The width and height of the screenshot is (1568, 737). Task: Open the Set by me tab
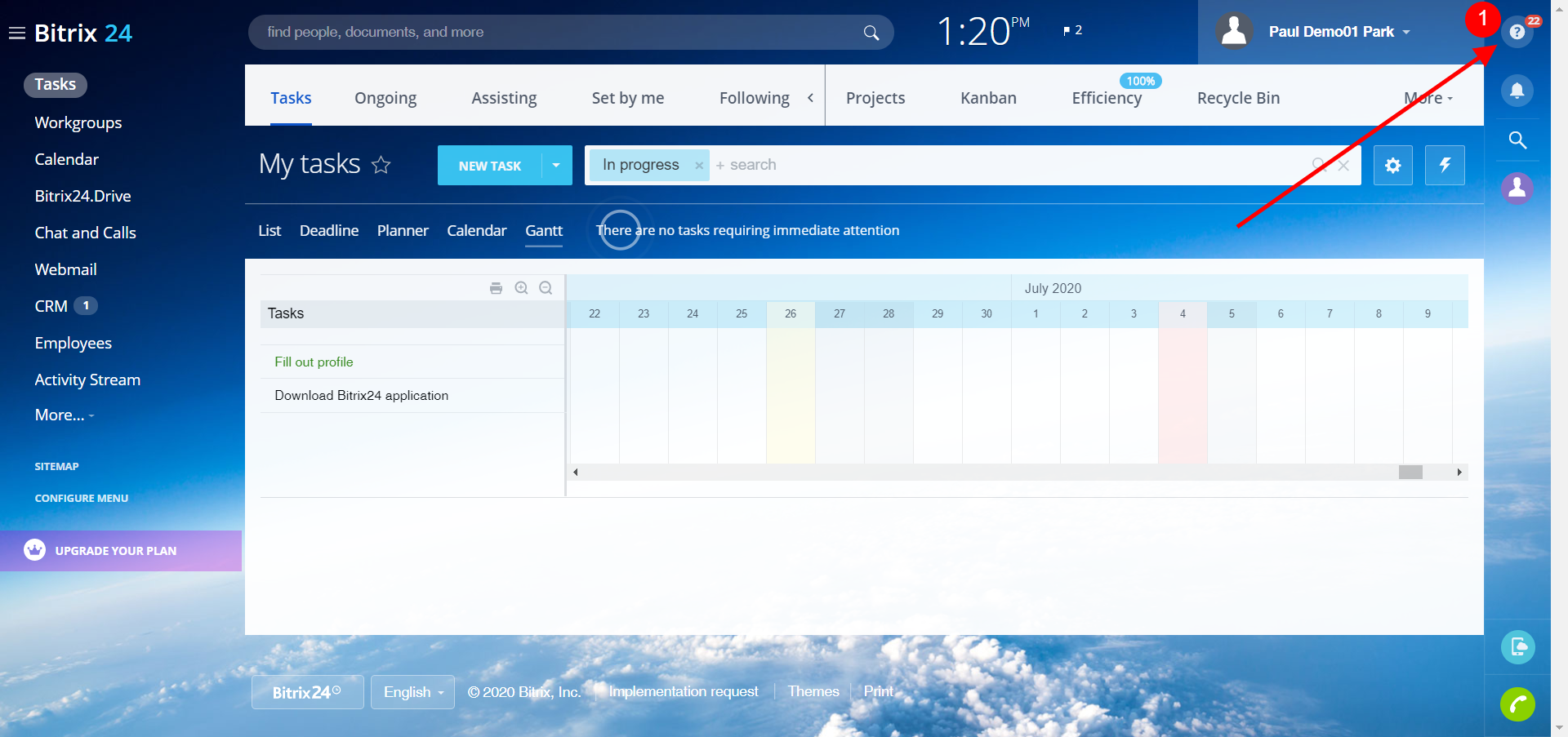pyautogui.click(x=628, y=98)
